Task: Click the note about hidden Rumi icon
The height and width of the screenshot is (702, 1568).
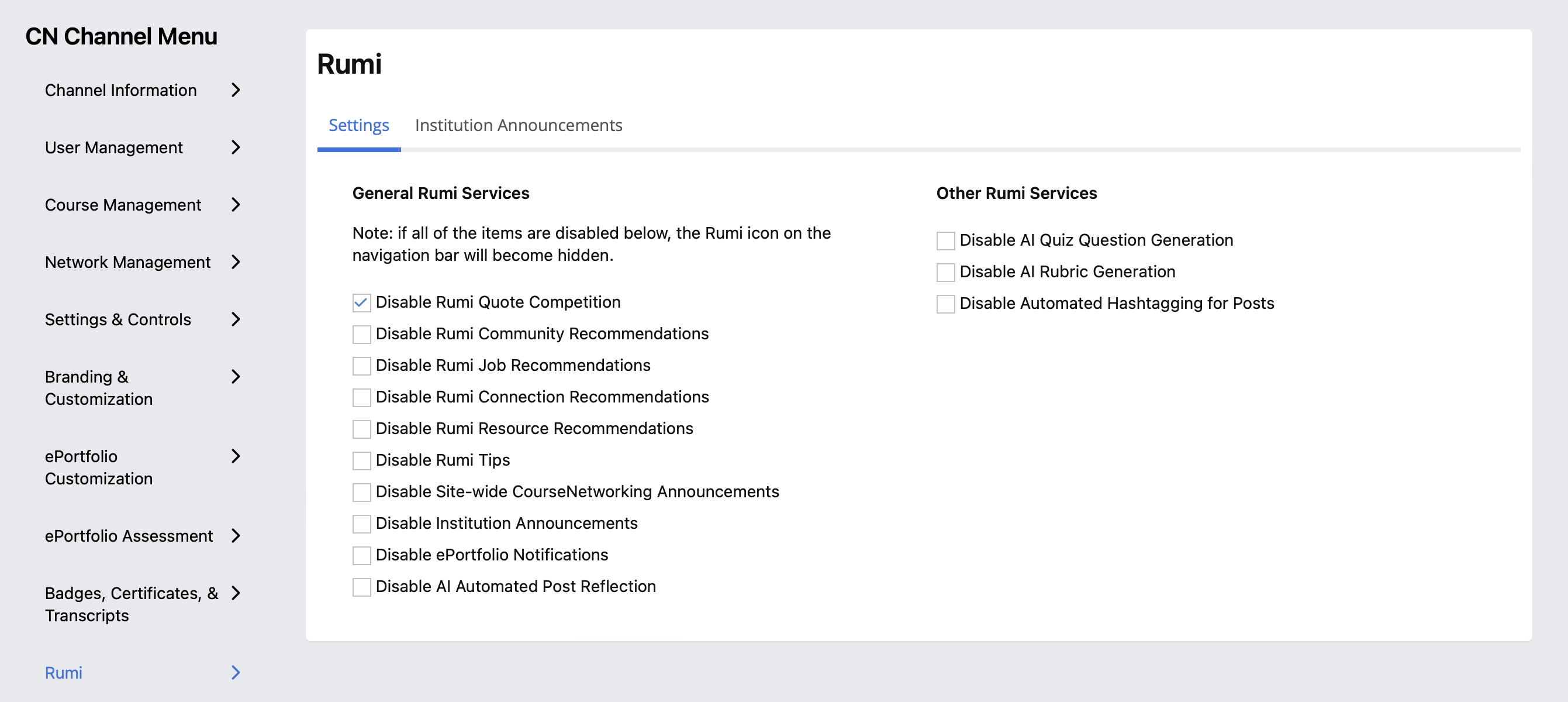Action: click(x=592, y=243)
